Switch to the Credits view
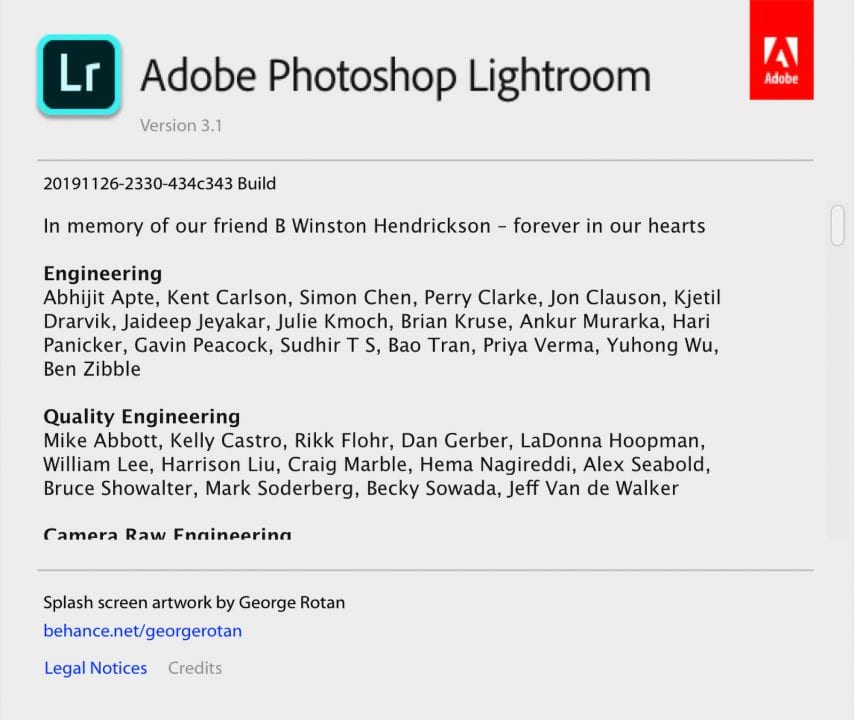 [195, 668]
